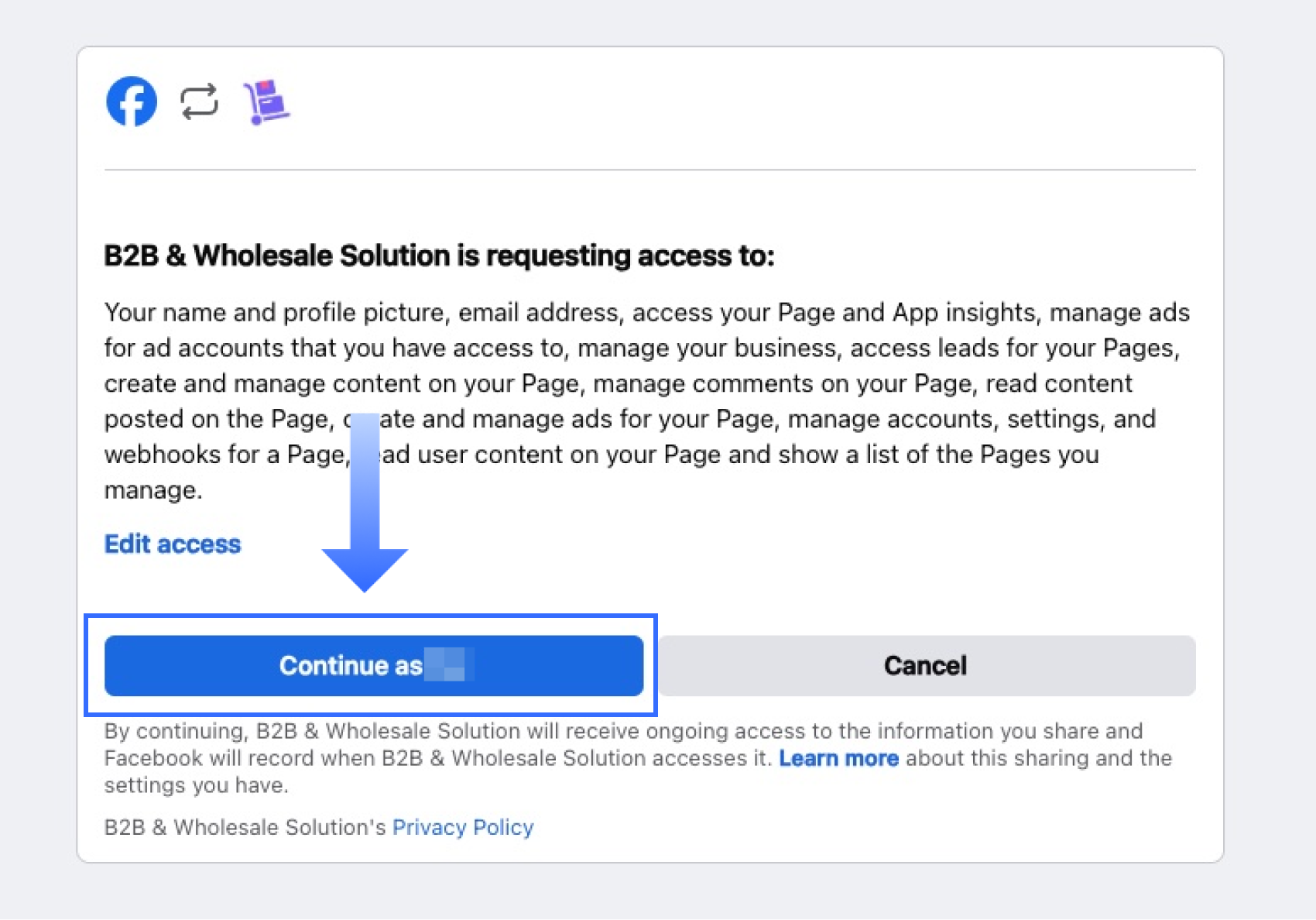This screenshot has width=1316, height=920.
Task: Open the Learn more link
Action: 838,758
